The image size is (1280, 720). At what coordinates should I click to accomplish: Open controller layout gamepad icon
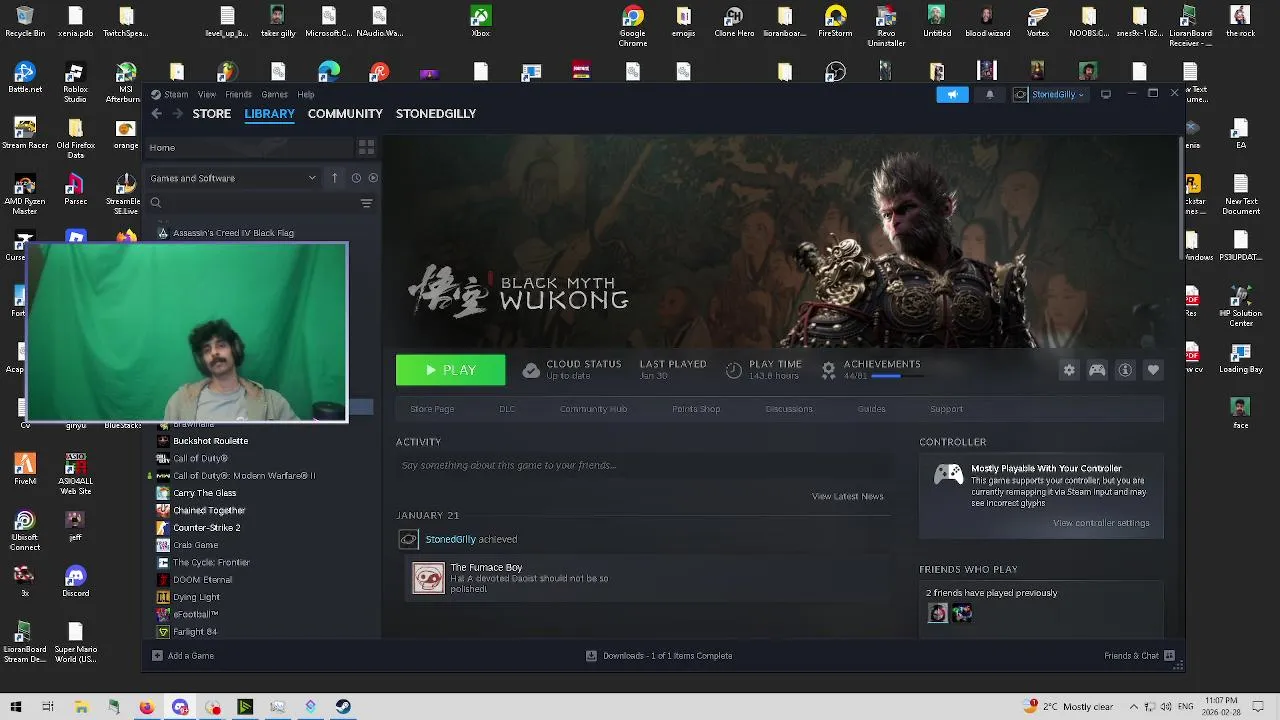tap(1097, 370)
